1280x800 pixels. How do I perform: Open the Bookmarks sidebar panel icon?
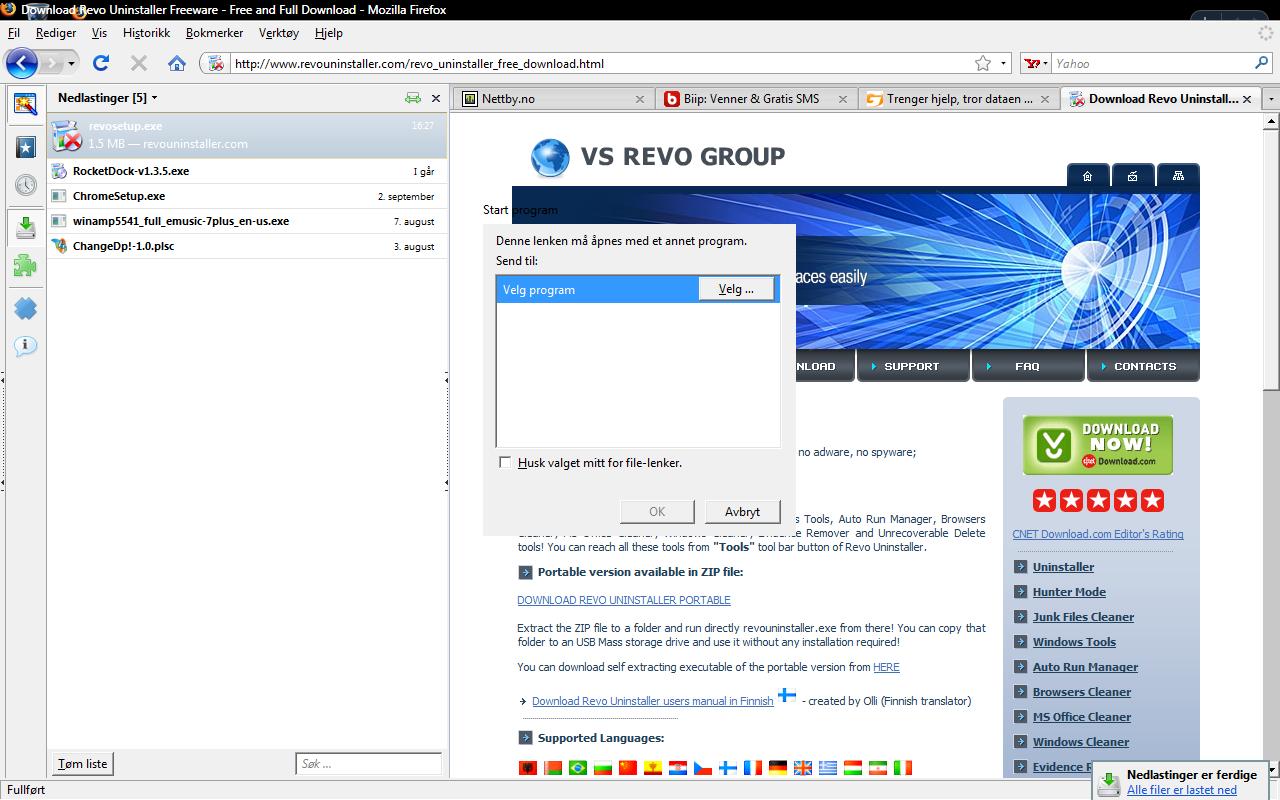[25, 146]
